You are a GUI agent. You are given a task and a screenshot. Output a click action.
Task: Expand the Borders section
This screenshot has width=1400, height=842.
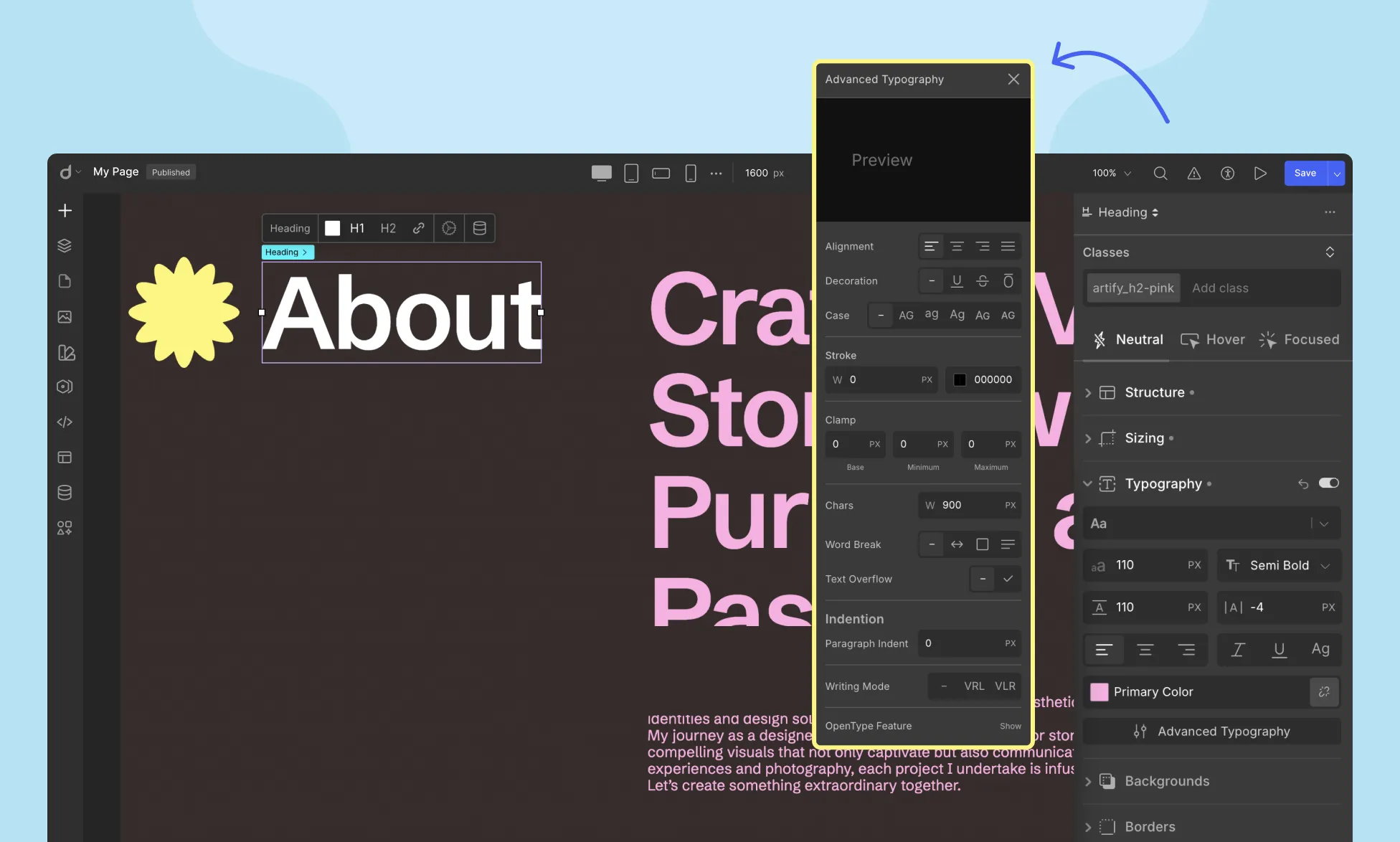point(1087,827)
